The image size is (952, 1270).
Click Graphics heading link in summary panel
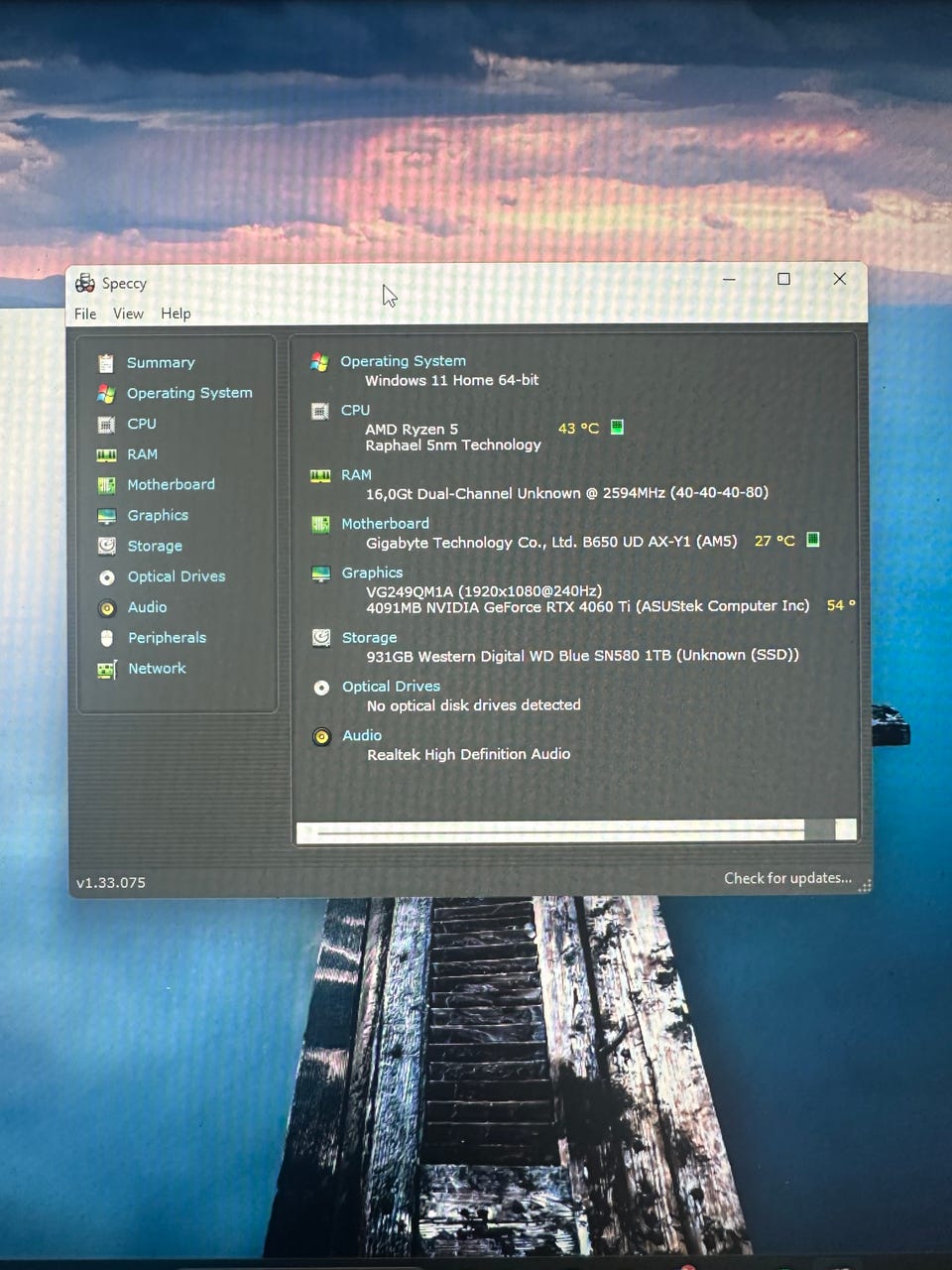coord(372,572)
